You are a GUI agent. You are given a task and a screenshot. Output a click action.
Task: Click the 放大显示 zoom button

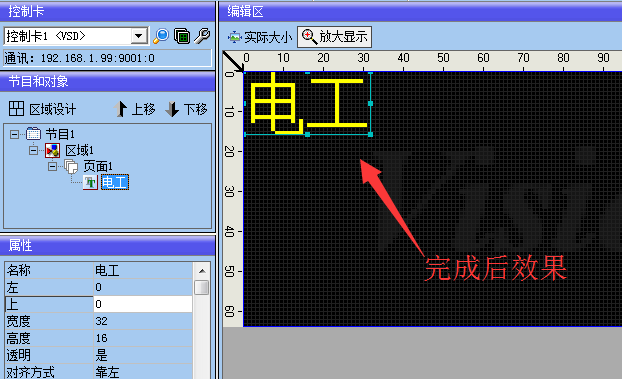click(334, 37)
